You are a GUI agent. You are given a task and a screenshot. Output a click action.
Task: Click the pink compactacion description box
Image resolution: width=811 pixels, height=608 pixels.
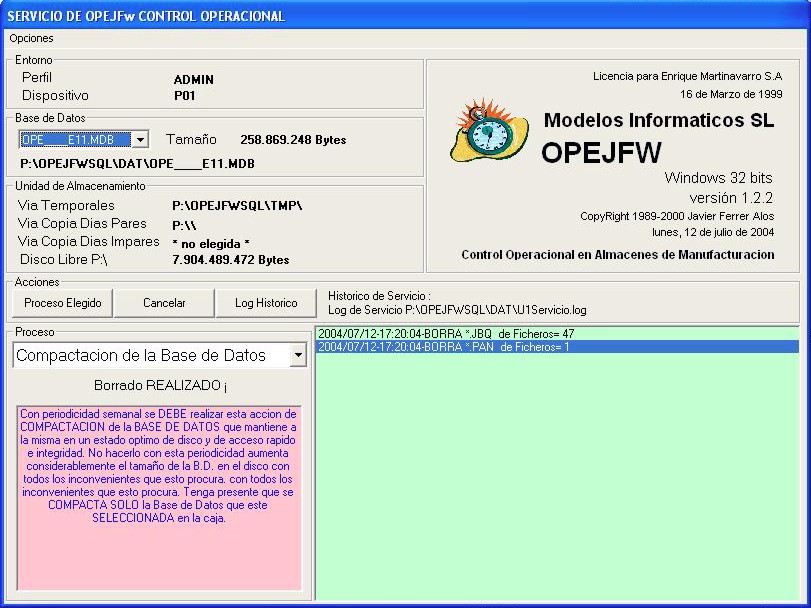click(x=159, y=498)
